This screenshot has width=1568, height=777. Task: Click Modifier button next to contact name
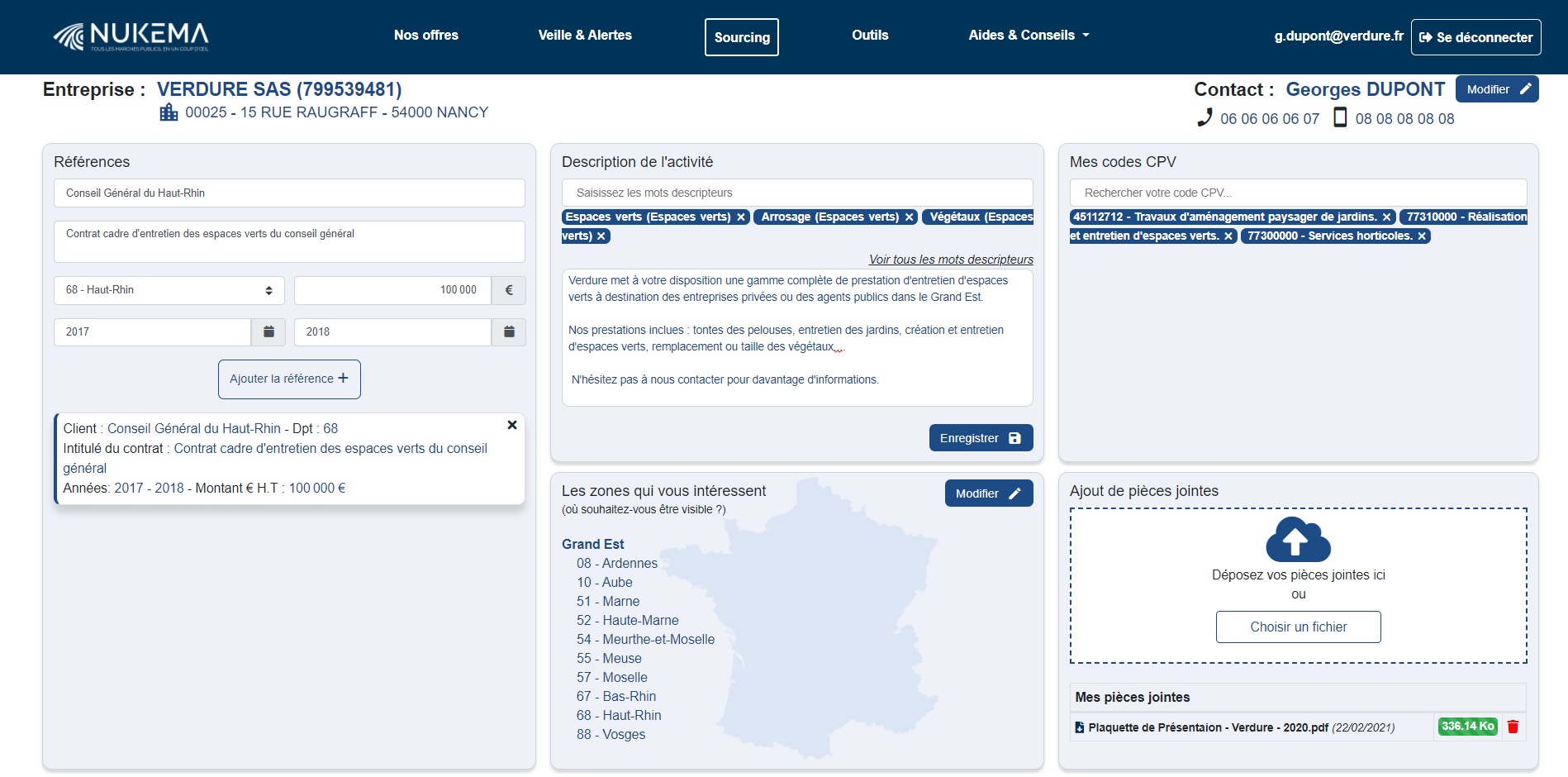click(1497, 89)
